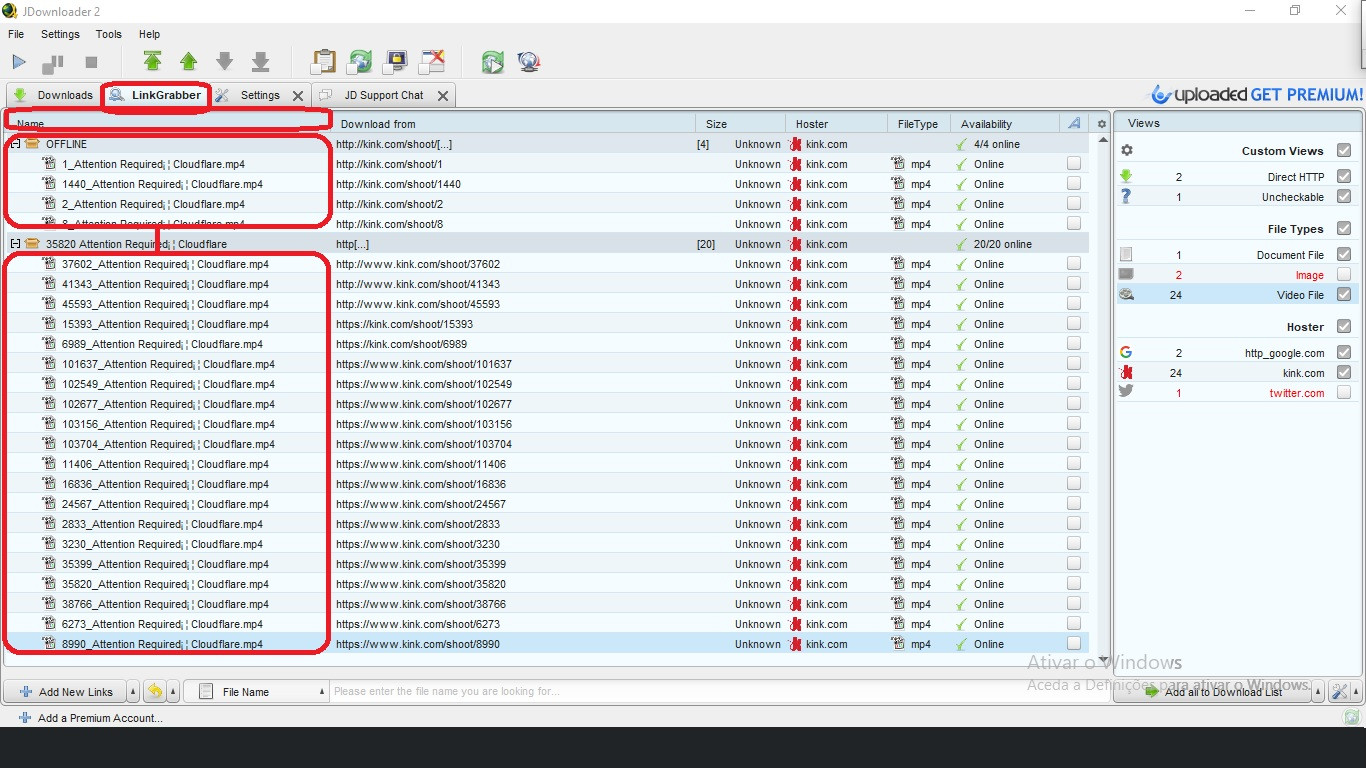Toggle clipboard observer icon
The image size is (1366, 768).
[323, 62]
